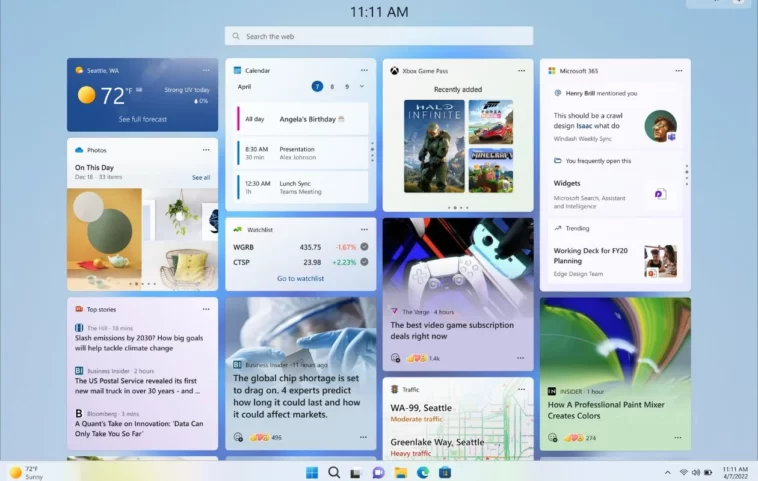Viewport: 758px width, 481px height.
Task: Launch the Chat app from taskbar
Action: (x=378, y=472)
